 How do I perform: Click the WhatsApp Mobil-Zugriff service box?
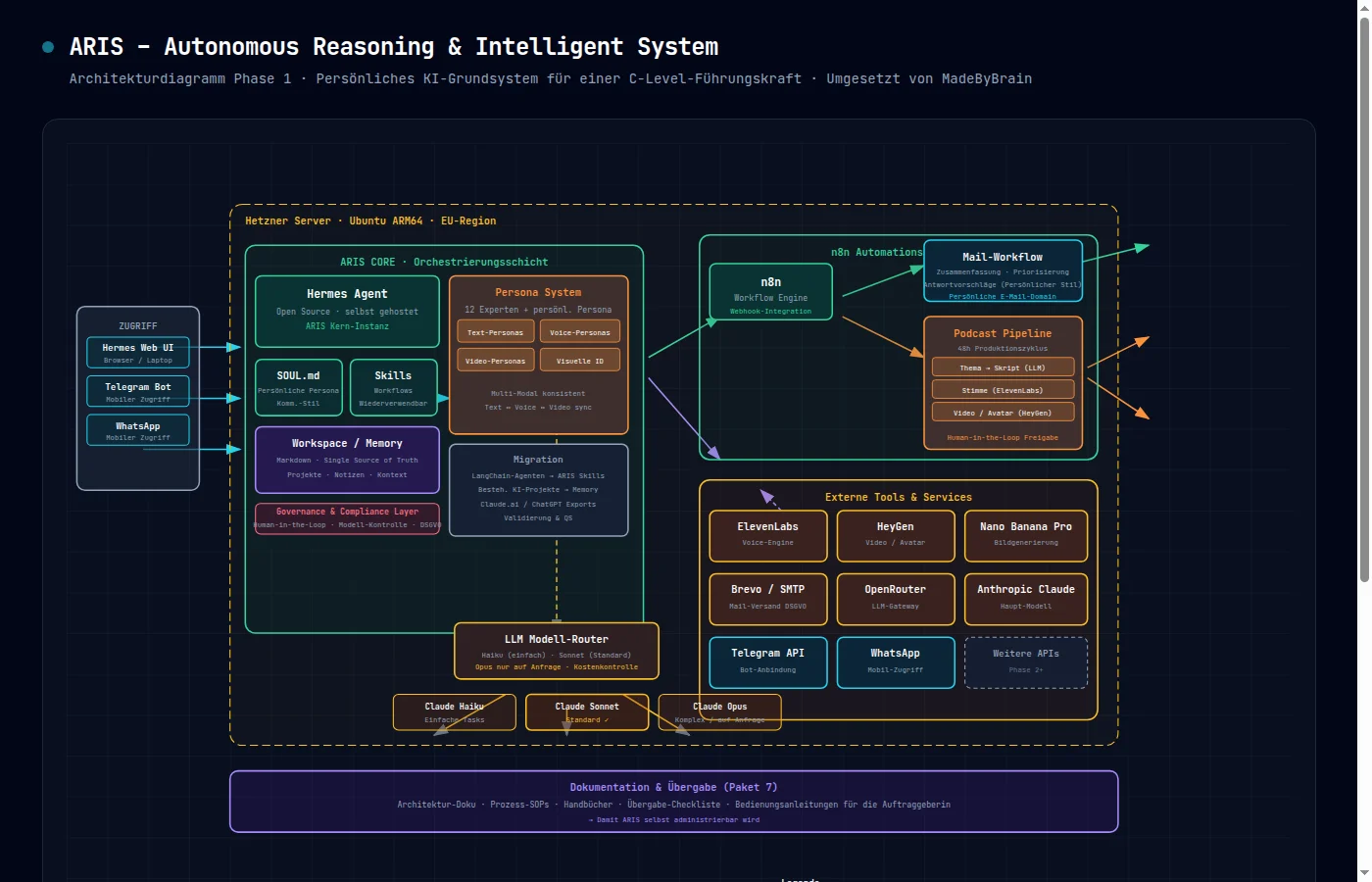896,662
